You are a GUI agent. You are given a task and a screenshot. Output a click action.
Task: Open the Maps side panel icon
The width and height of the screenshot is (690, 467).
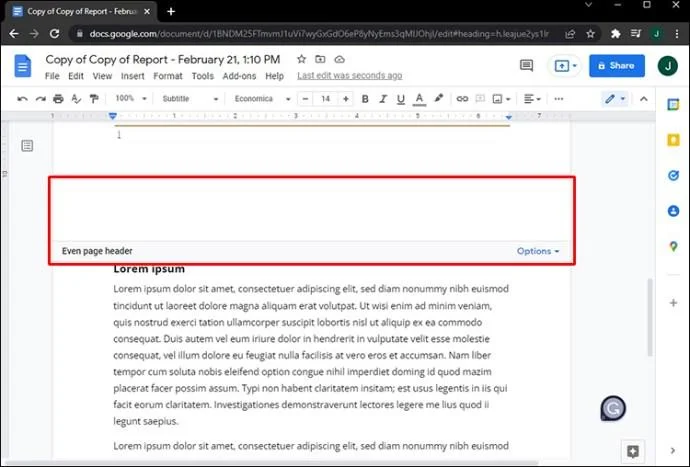tap(673, 246)
